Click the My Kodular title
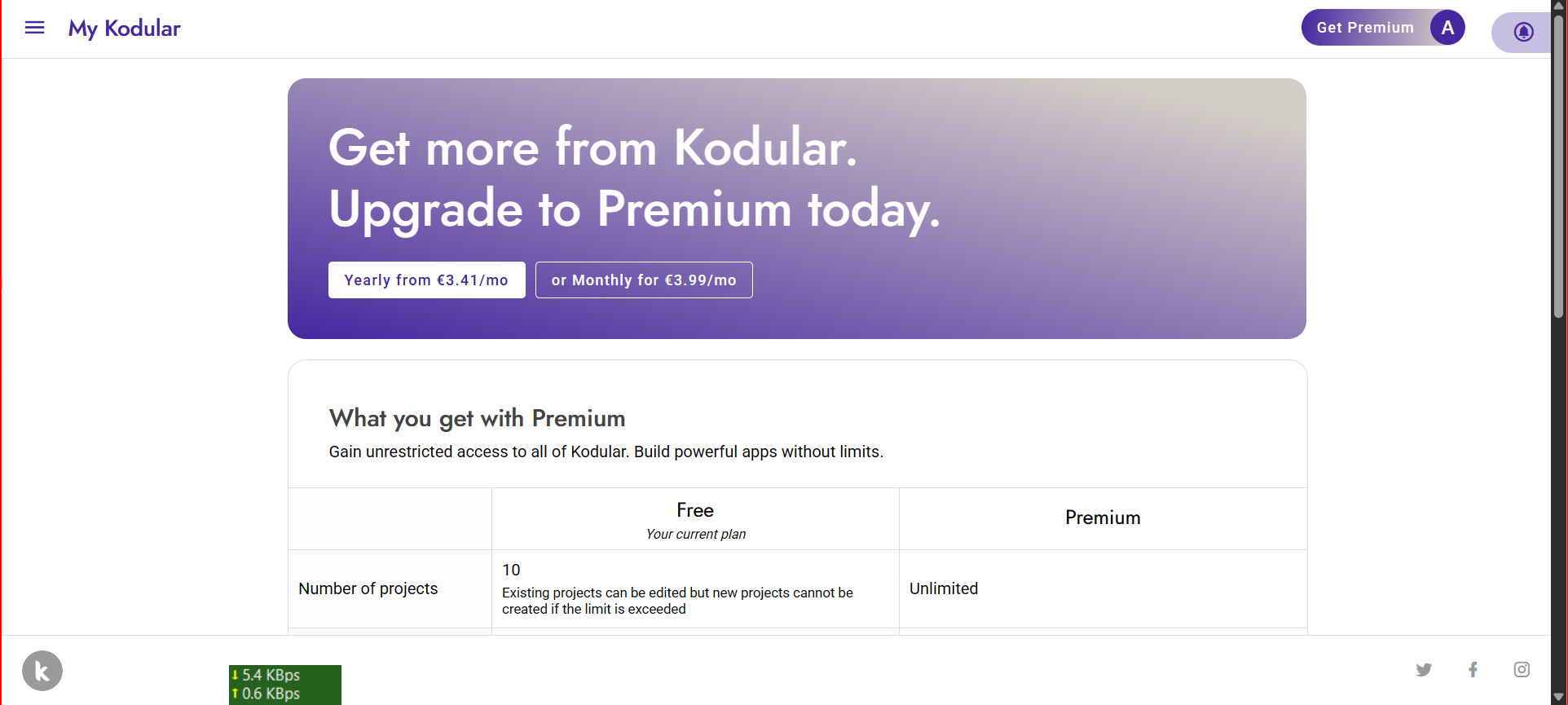Image resolution: width=1568 pixels, height=705 pixels. point(124,29)
